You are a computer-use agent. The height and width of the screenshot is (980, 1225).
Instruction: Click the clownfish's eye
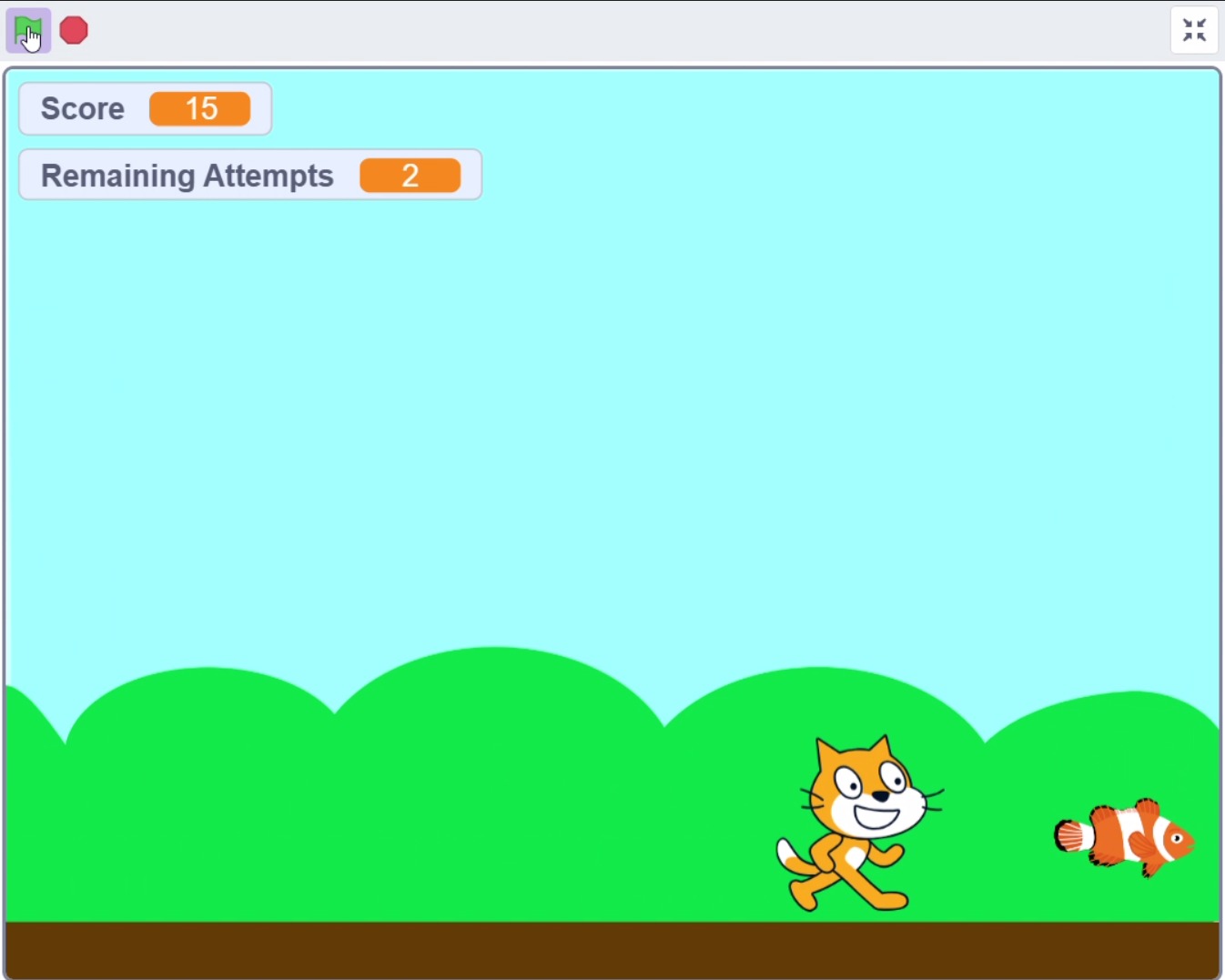click(x=1177, y=837)
